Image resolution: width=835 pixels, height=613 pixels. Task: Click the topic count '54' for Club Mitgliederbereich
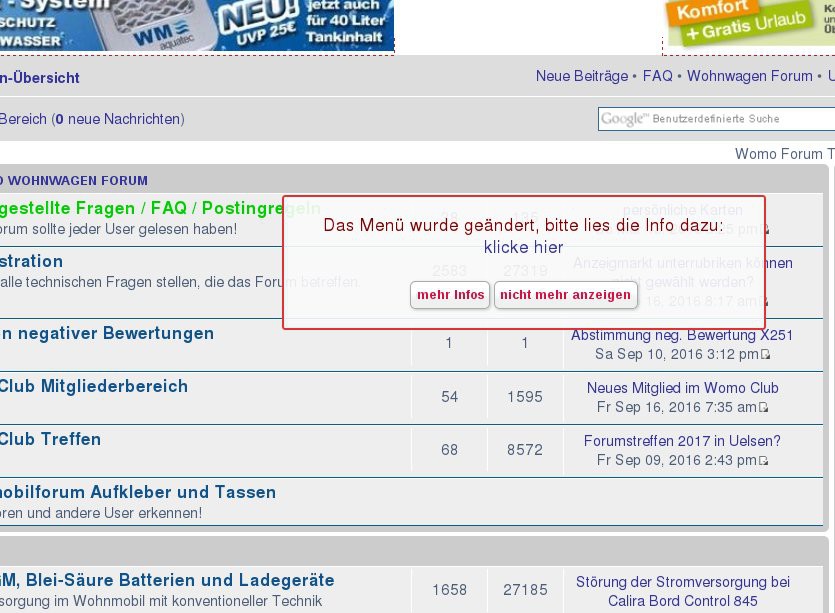pyautogui.click(x=449, y=397)
